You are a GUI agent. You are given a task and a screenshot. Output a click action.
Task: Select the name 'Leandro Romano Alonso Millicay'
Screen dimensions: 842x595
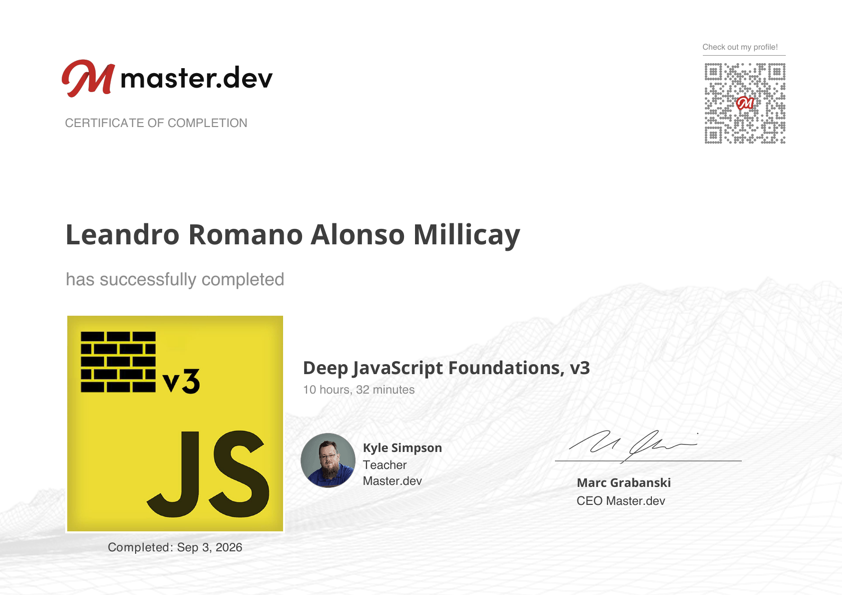coord(293,235)
